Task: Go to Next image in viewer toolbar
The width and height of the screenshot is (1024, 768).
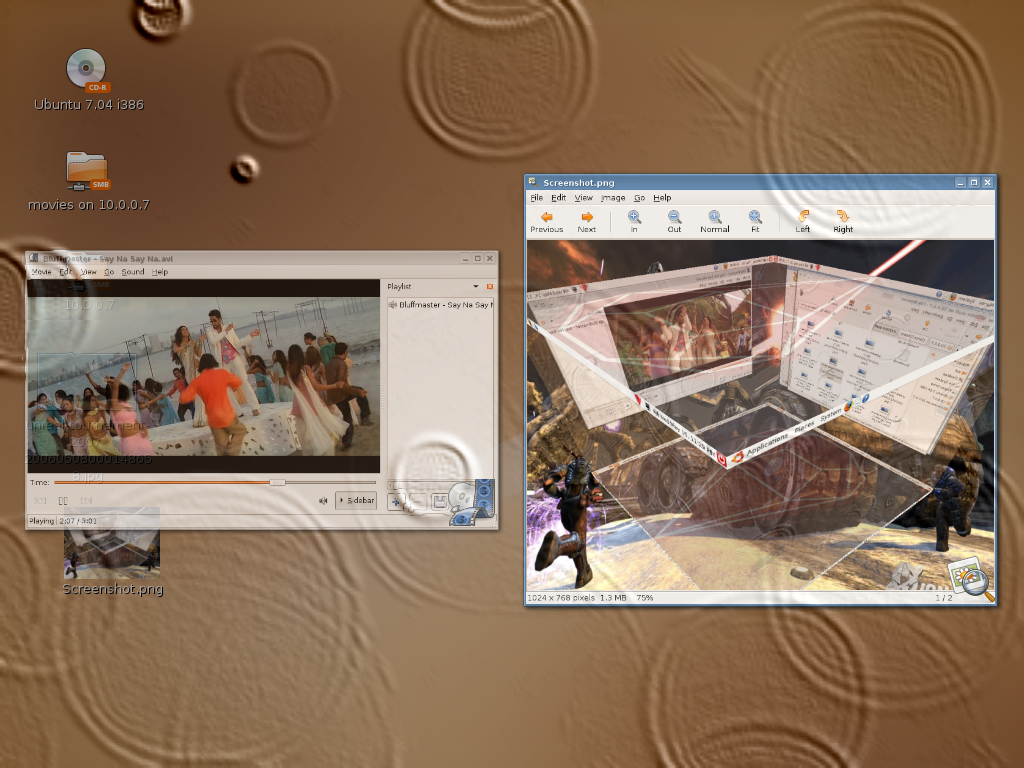Action: (x=586, y=221)
